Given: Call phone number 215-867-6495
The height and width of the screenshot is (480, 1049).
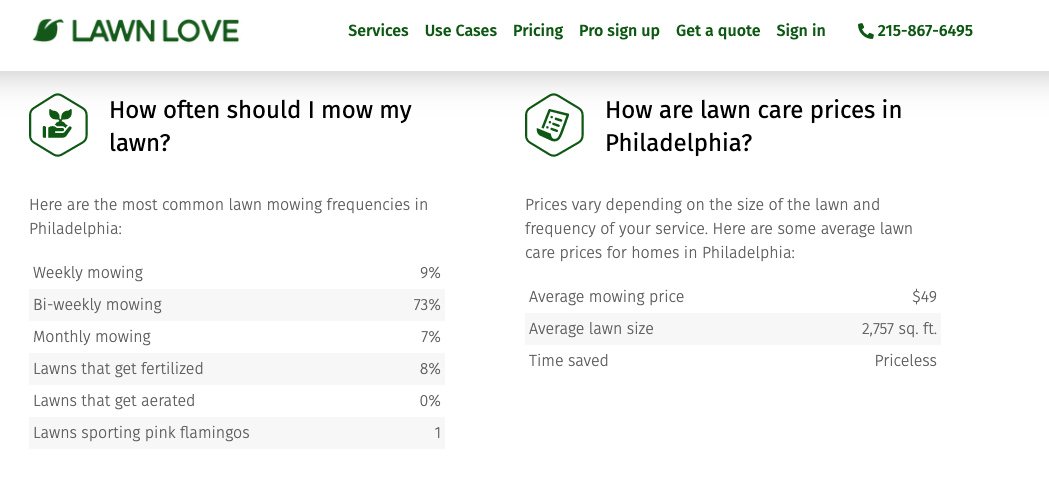Looking at the screenshot, I should pos(925,31).
